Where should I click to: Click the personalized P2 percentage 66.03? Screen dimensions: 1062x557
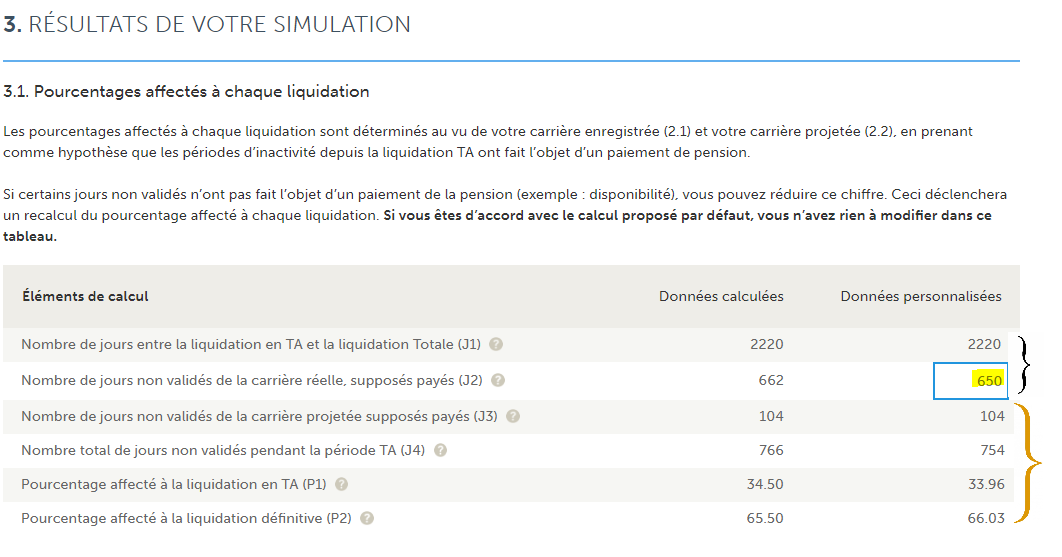coord(986,518)
